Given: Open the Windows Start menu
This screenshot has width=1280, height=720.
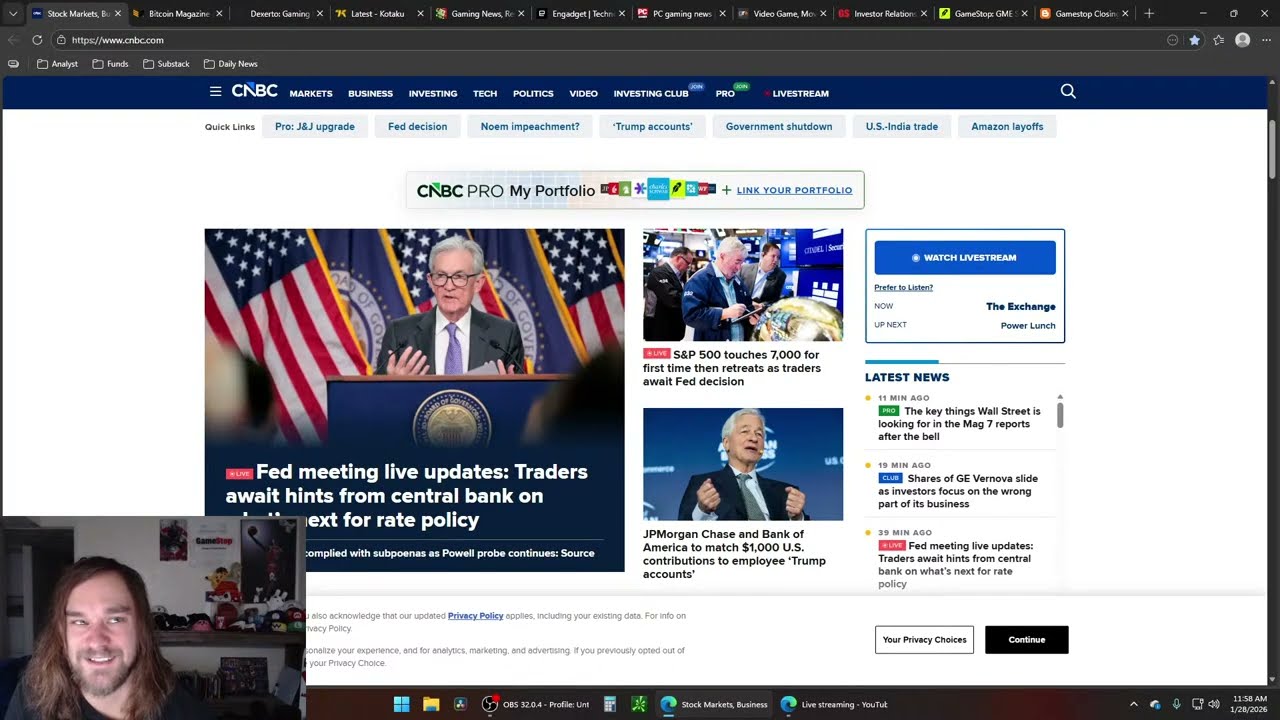Looking at the screenshot, I should pos(401,704).
